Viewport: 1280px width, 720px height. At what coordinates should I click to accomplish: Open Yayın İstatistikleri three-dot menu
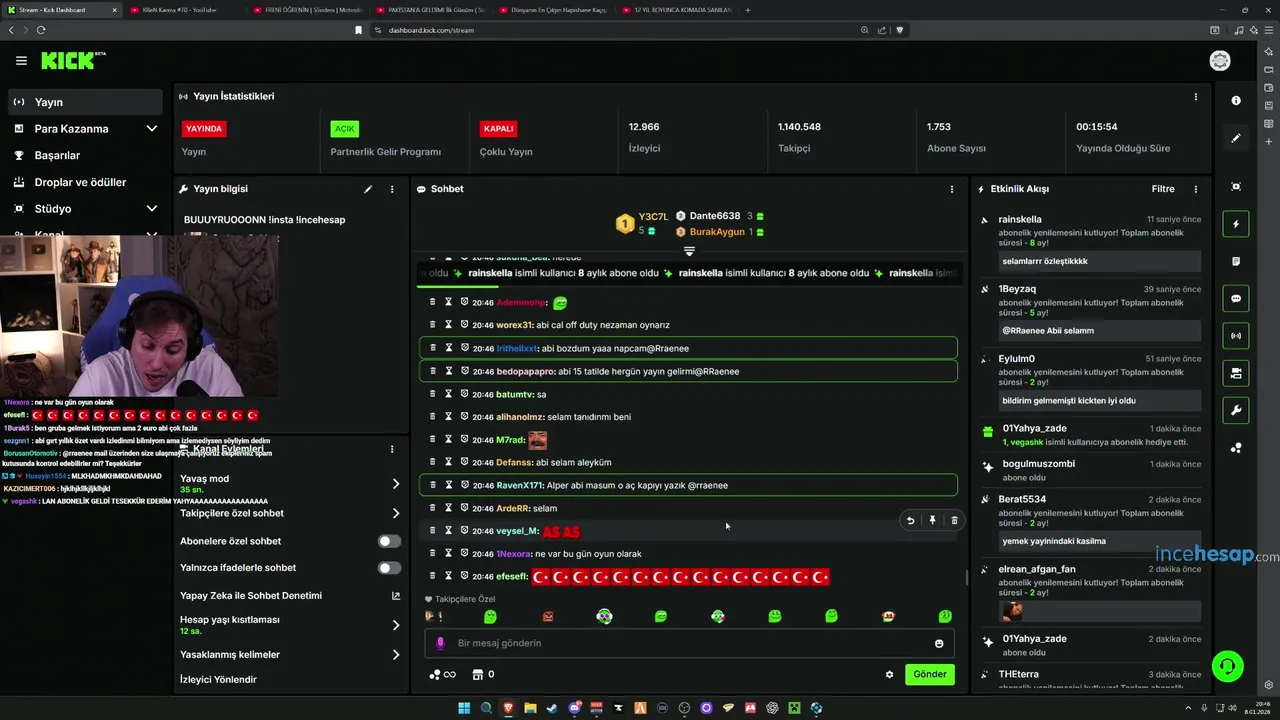click(x=1196, y=97)
